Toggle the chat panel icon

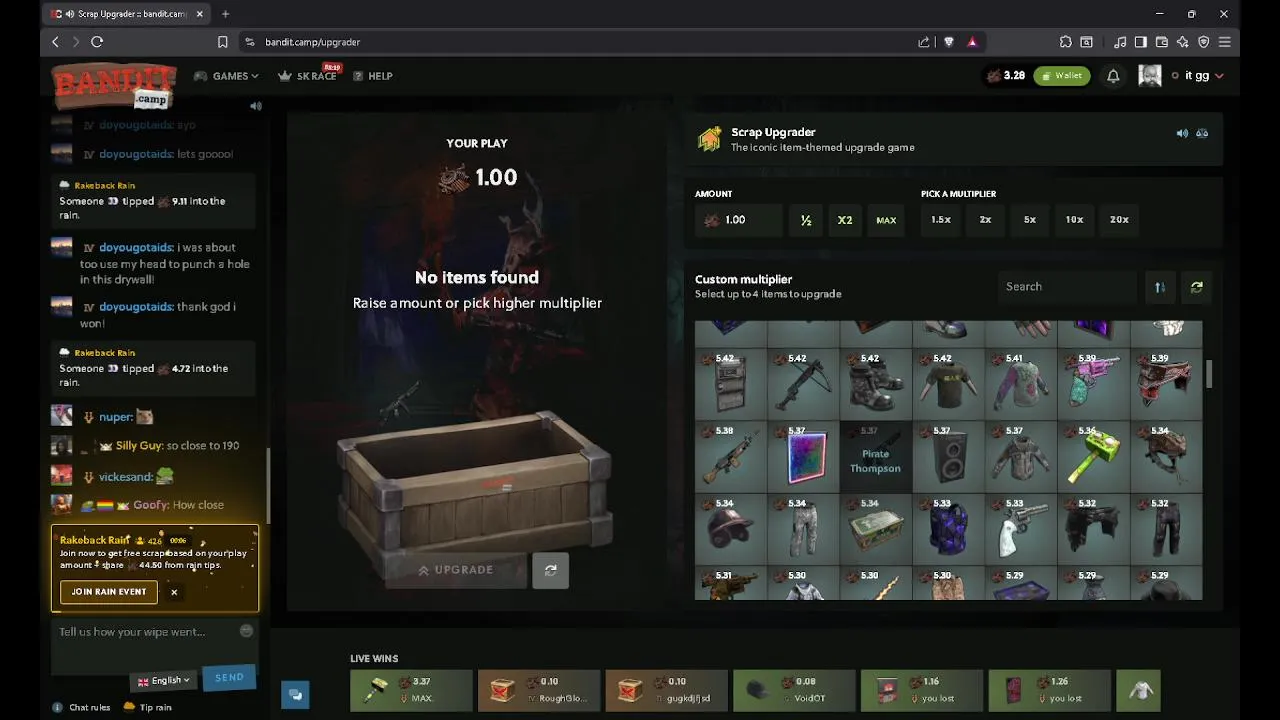click(x=295, y=694)
